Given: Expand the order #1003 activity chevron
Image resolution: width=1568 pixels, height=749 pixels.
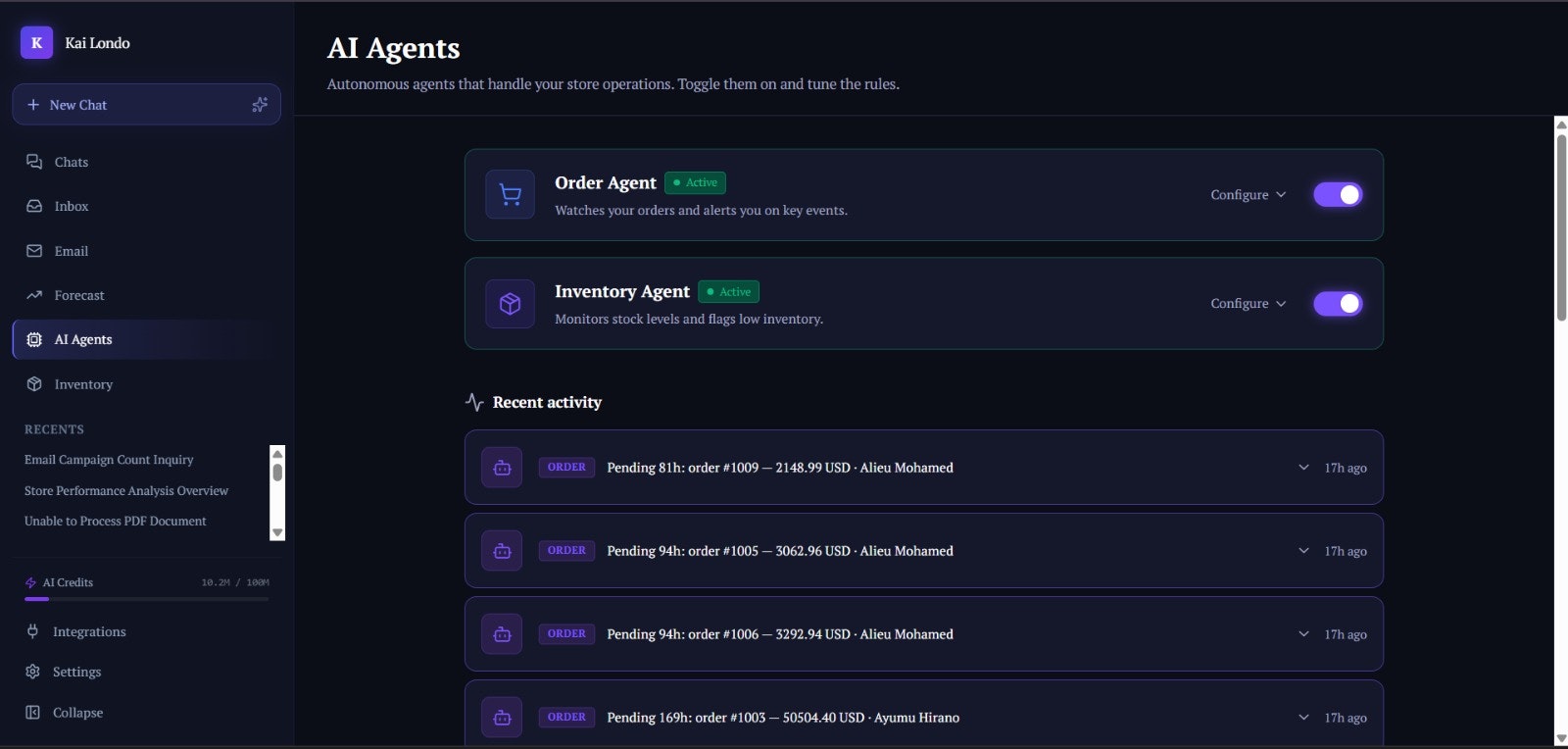Looking at the screenshot, I should pyautogui.click(x=1303, y=718).
